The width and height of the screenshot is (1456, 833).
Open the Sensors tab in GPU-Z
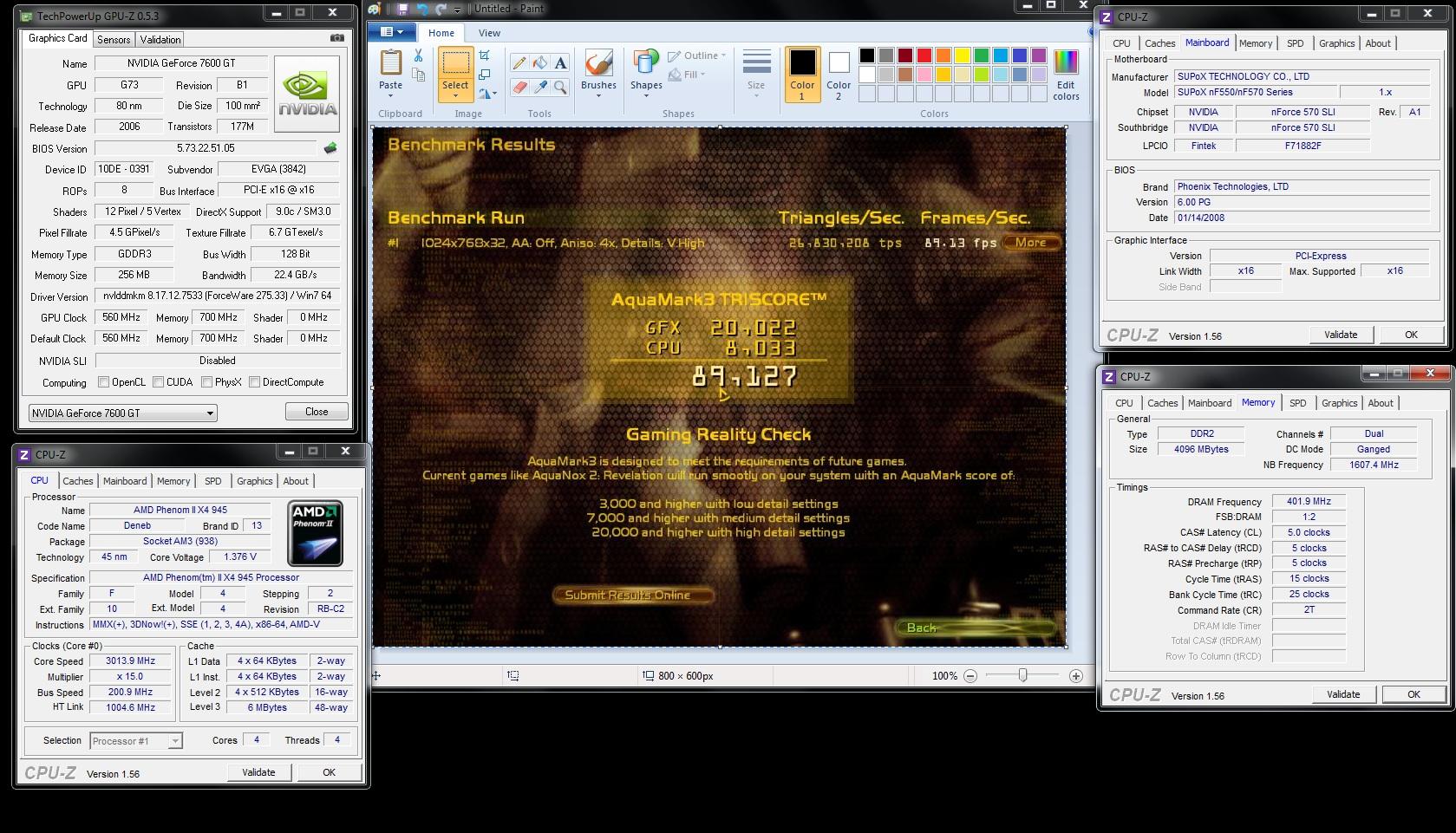[114, 40]
